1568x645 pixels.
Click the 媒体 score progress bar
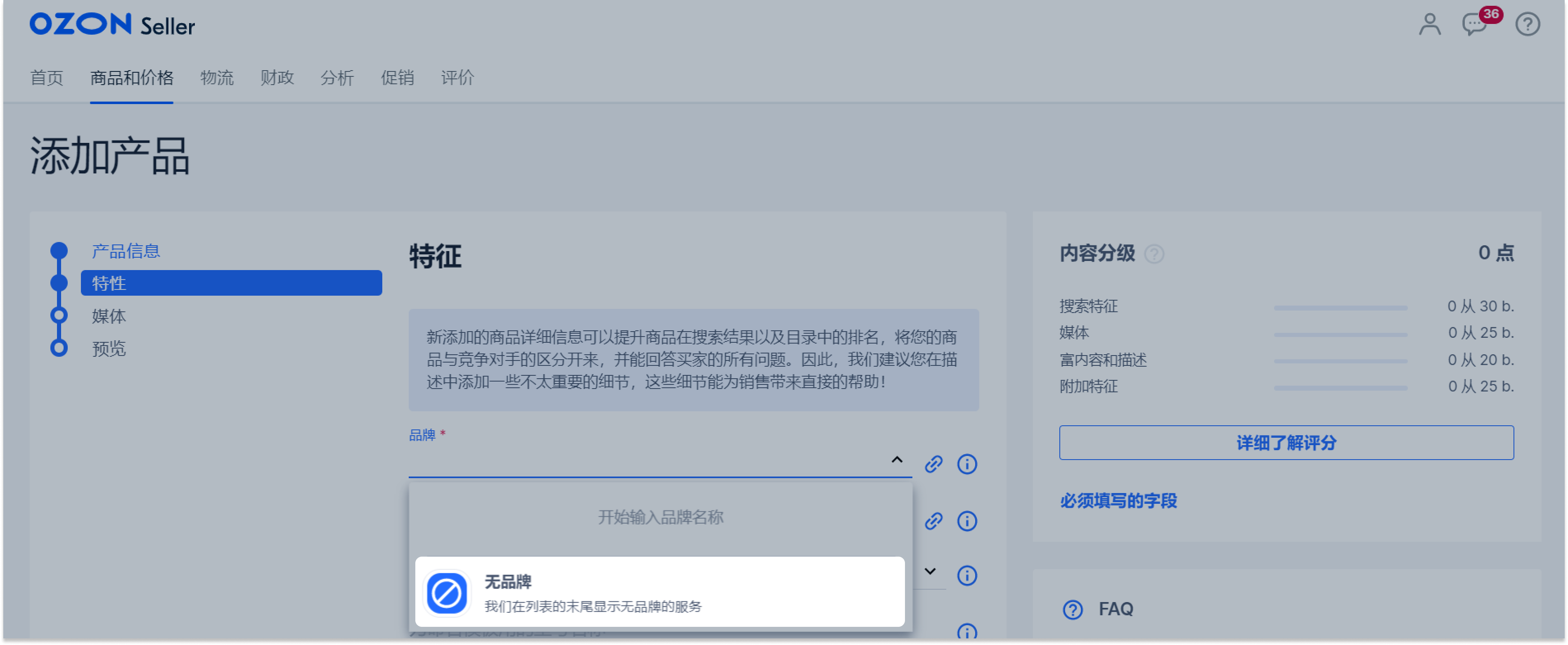click(1341, 334)
